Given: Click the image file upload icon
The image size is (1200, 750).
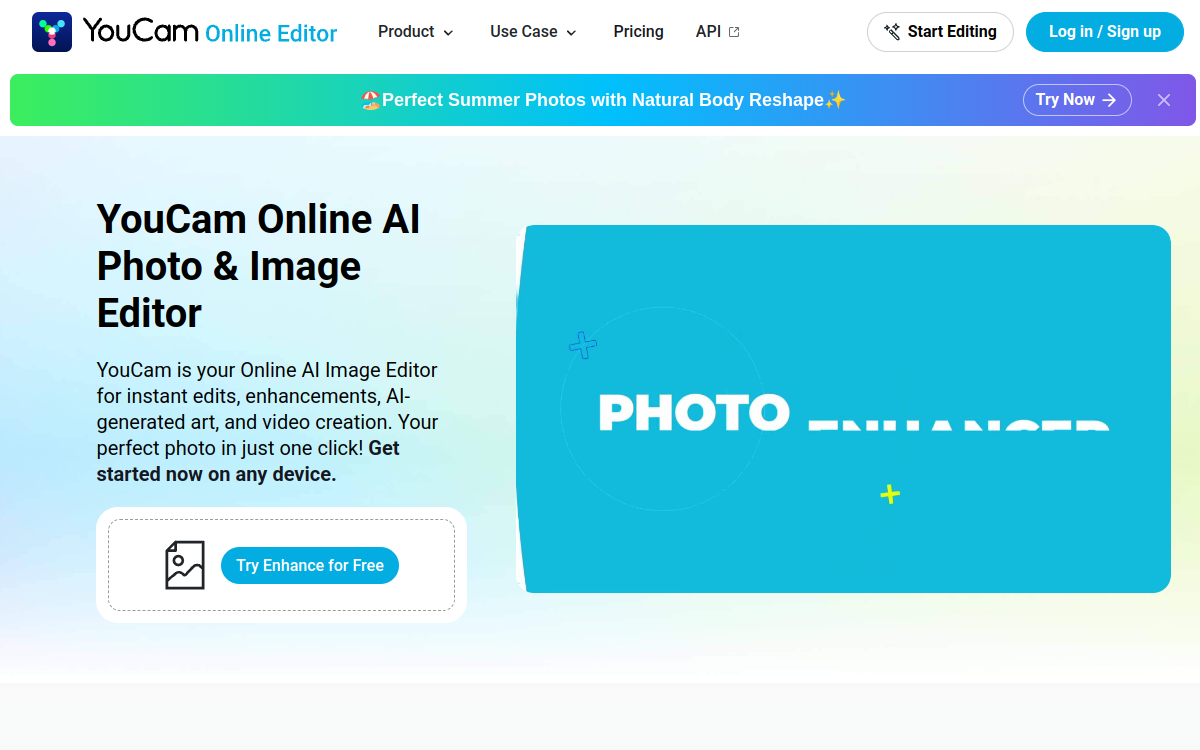Looking at the screenshot, I should tap(185, 565).
